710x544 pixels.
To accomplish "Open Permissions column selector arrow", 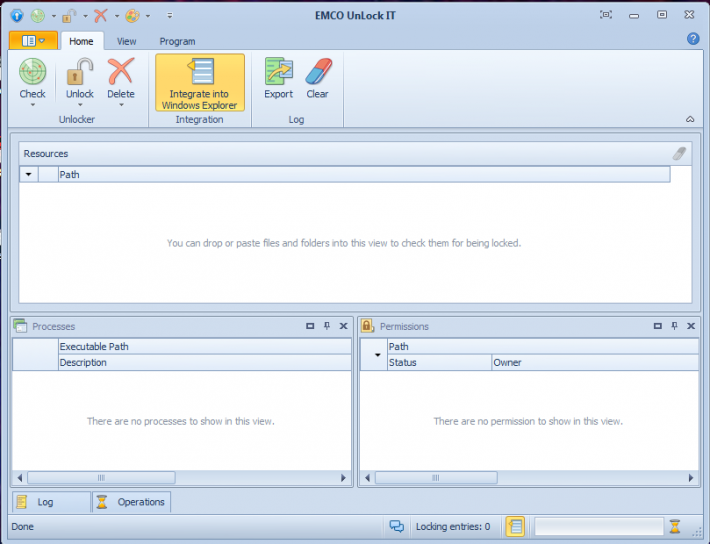I will point(377,355).
